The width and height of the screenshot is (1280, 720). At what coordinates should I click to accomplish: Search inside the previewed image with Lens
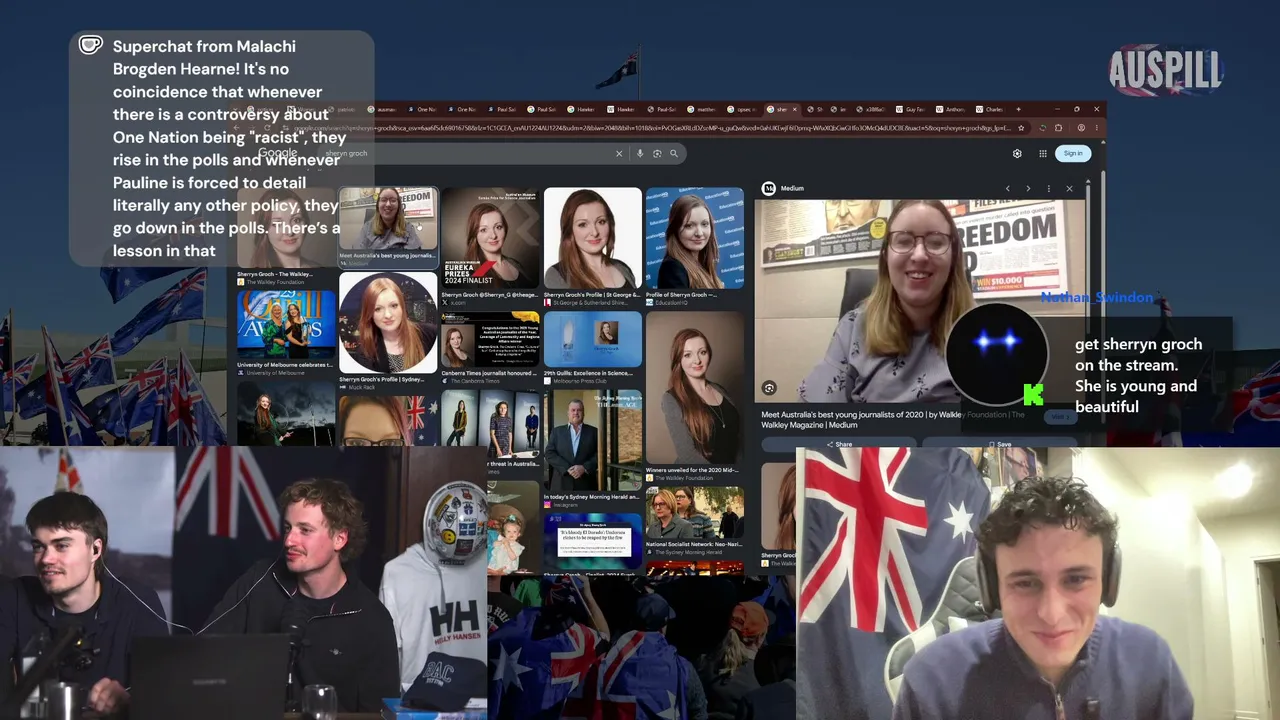[x=769, y=388]
